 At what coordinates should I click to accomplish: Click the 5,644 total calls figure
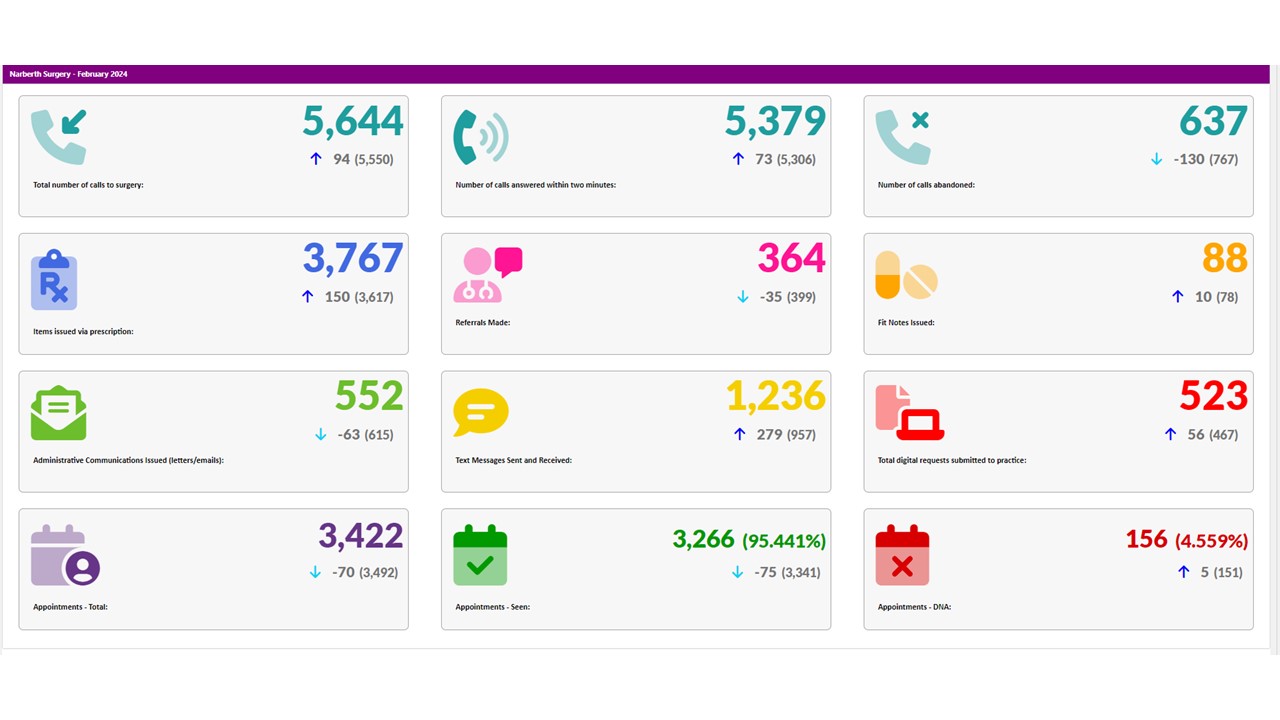(x=353, y=121)
